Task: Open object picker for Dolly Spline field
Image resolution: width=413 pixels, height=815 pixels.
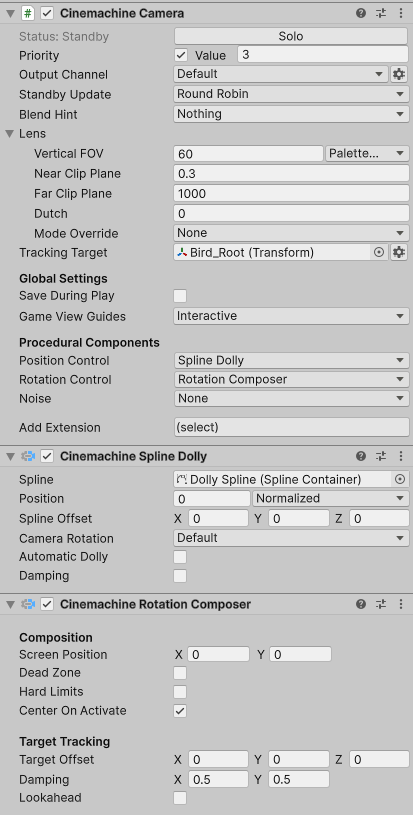Action: (399, 479)
